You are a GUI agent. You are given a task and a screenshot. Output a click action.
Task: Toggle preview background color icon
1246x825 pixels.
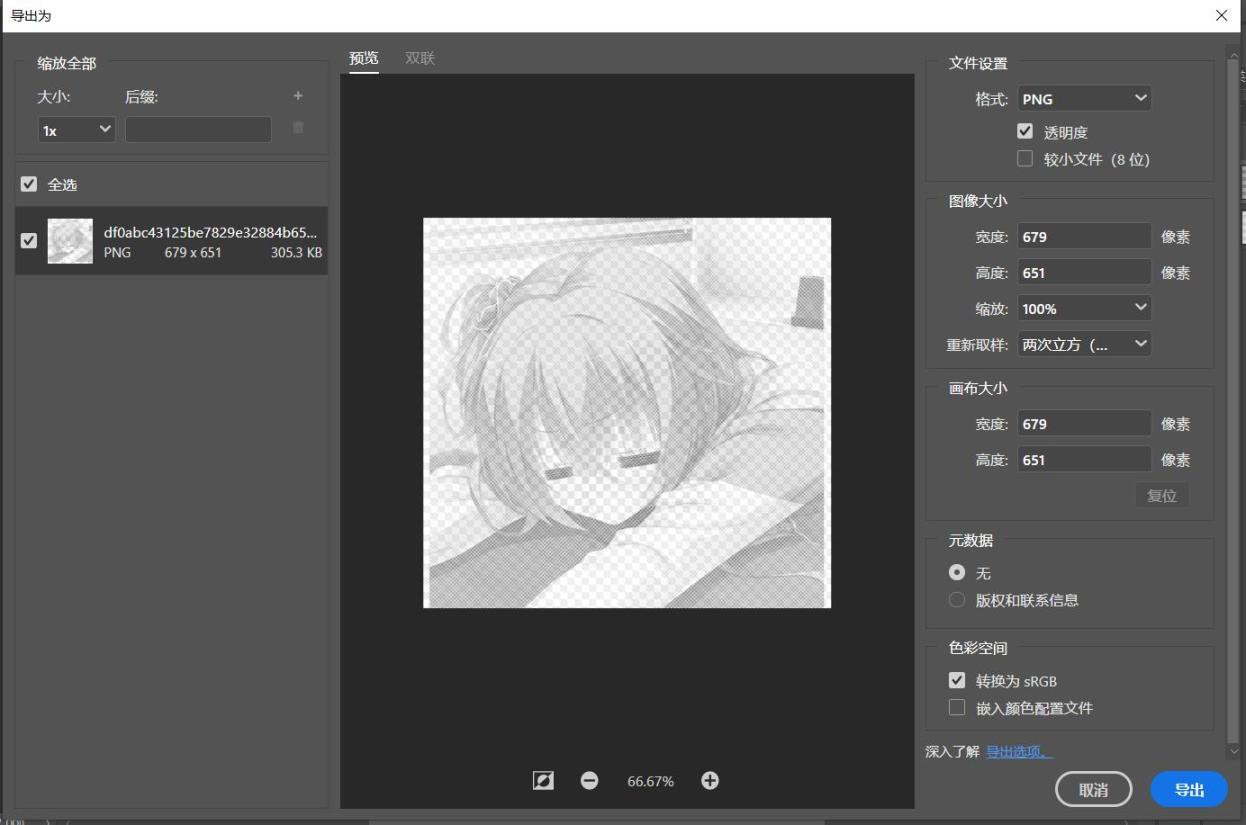coord(543,781)
